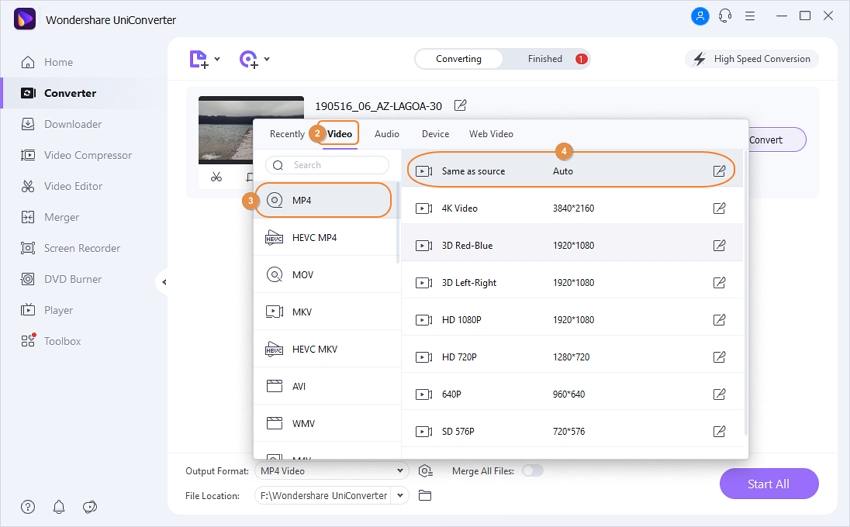
Task: Show the Converting list tab
Action: click(x=459, y=59)
